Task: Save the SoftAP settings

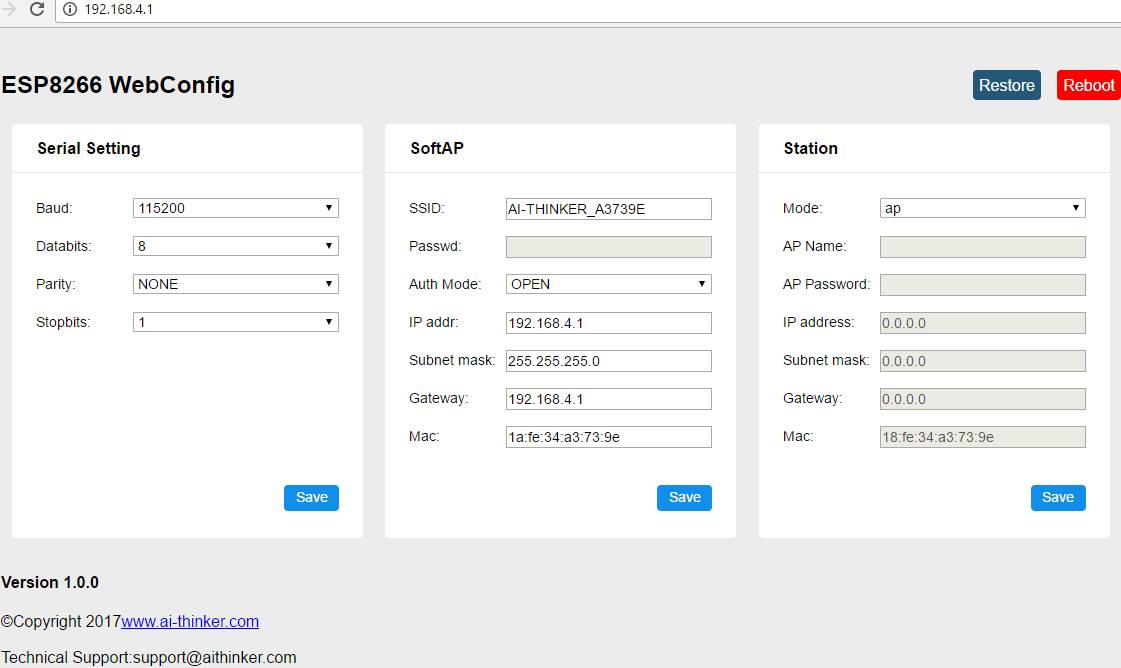Action: pos(684,498)
